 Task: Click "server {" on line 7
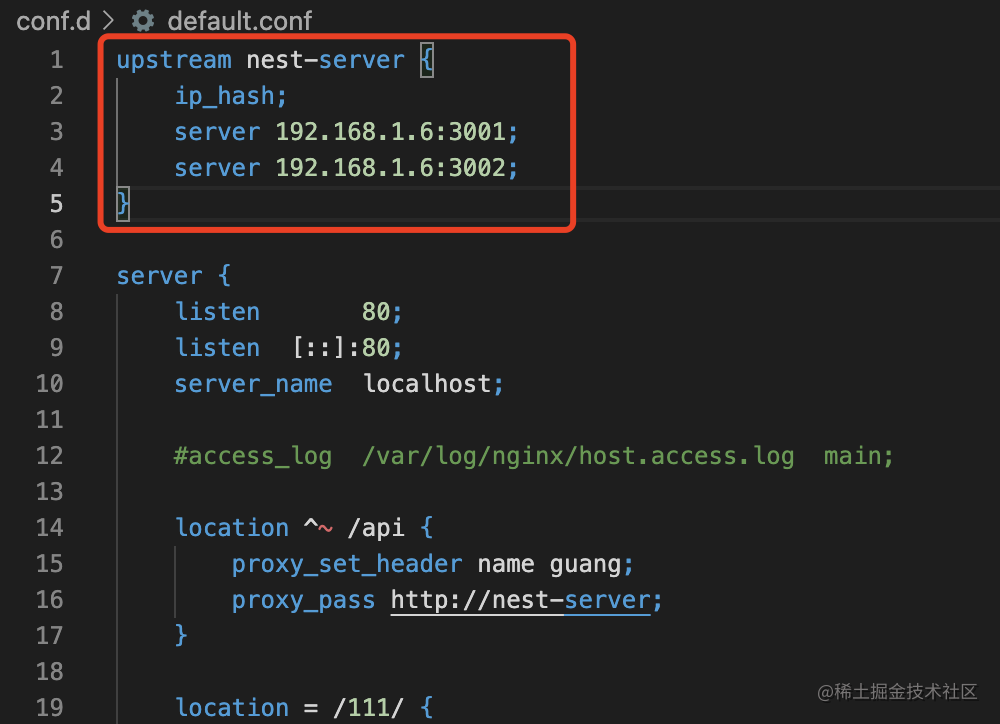coord(173,276)
